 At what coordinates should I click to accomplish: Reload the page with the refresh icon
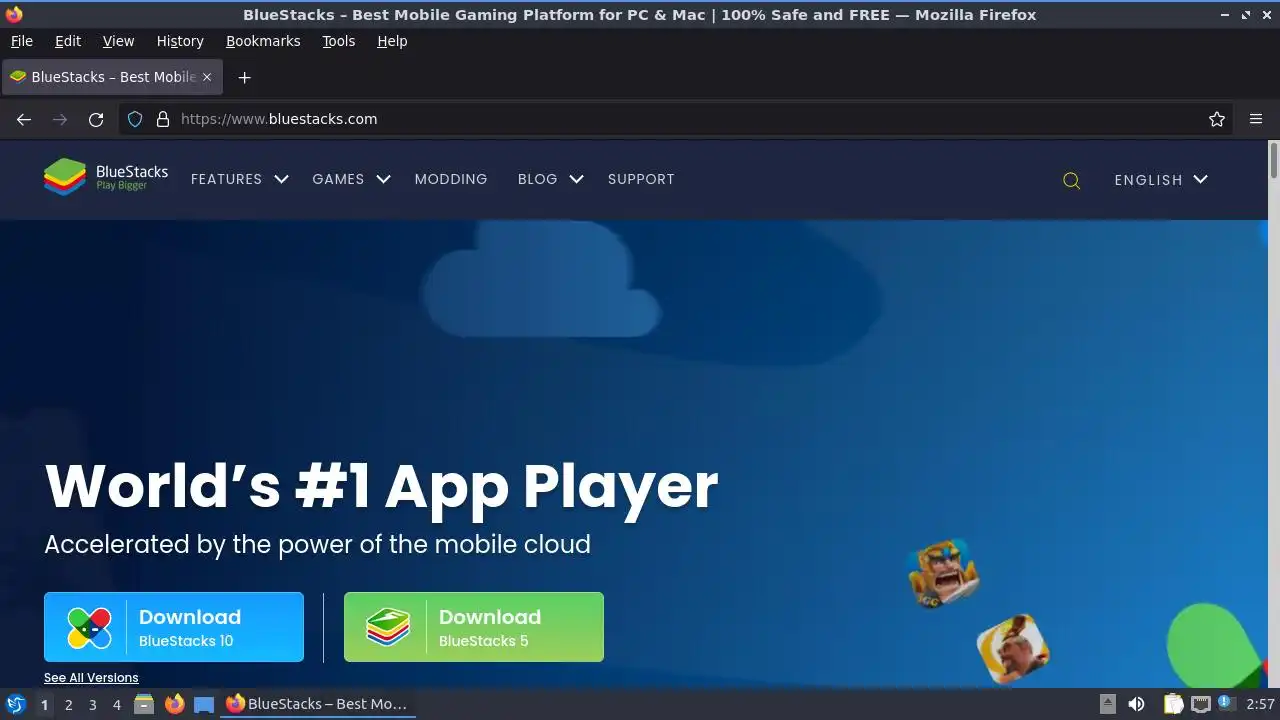(x=96, y=119)
